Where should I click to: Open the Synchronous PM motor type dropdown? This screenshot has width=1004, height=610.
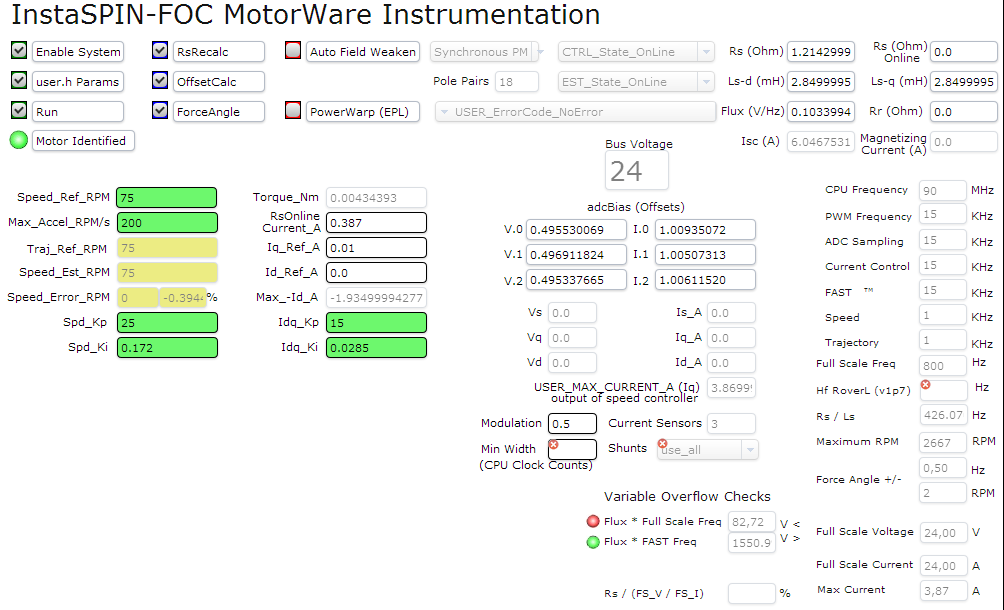[487, 52]
